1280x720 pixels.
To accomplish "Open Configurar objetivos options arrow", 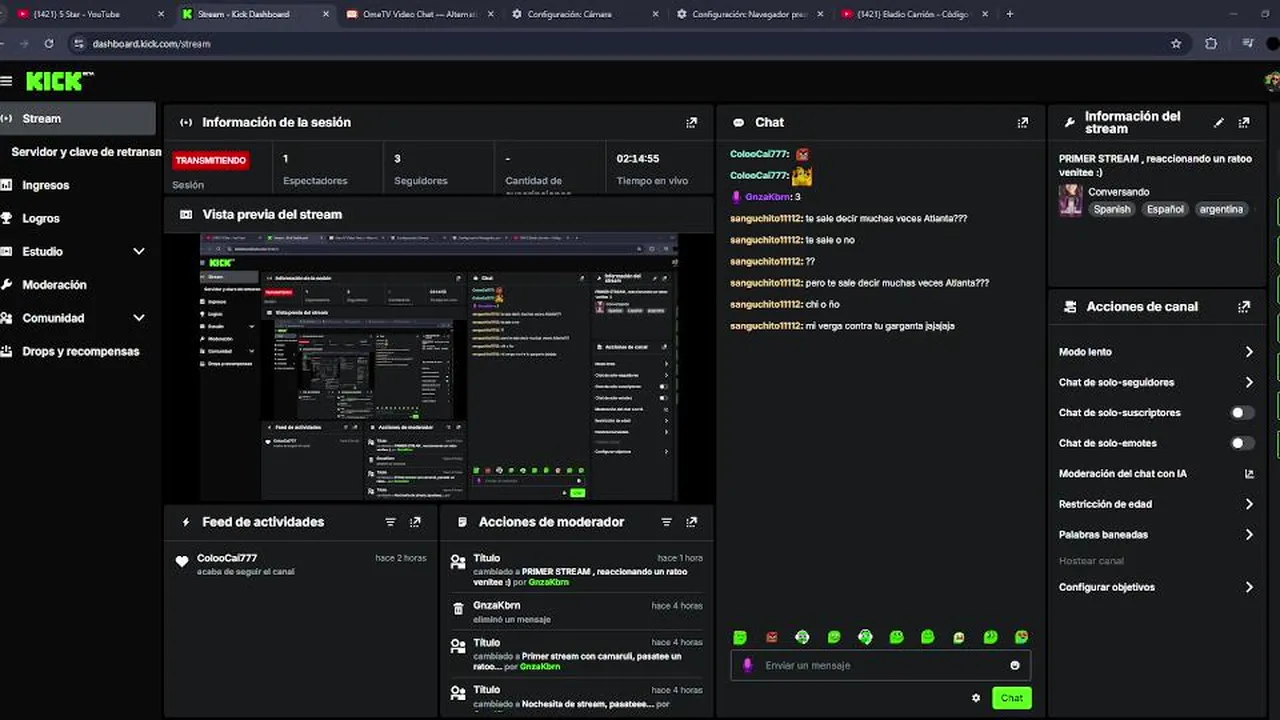I will click(x=1249, y=587).
